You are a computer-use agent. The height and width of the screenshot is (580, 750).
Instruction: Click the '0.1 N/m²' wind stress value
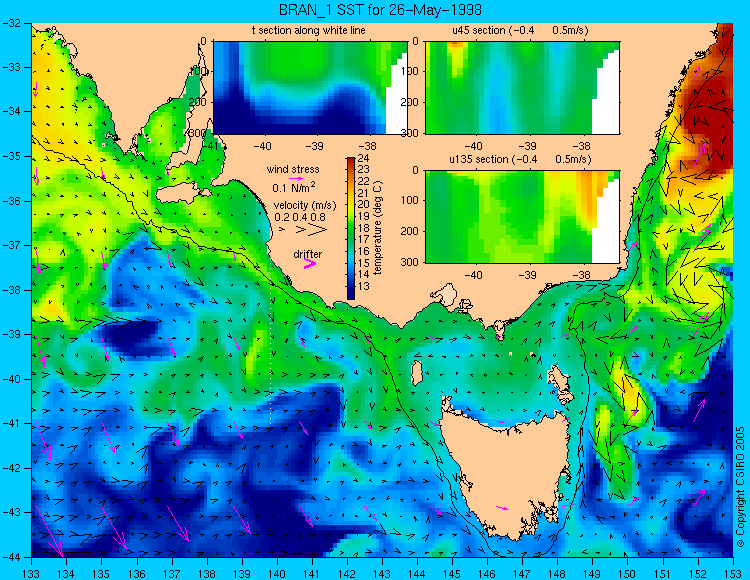294,187
